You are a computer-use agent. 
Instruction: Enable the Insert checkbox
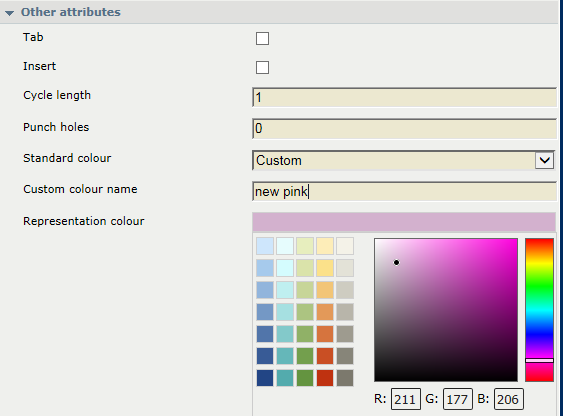pos(262,67)
